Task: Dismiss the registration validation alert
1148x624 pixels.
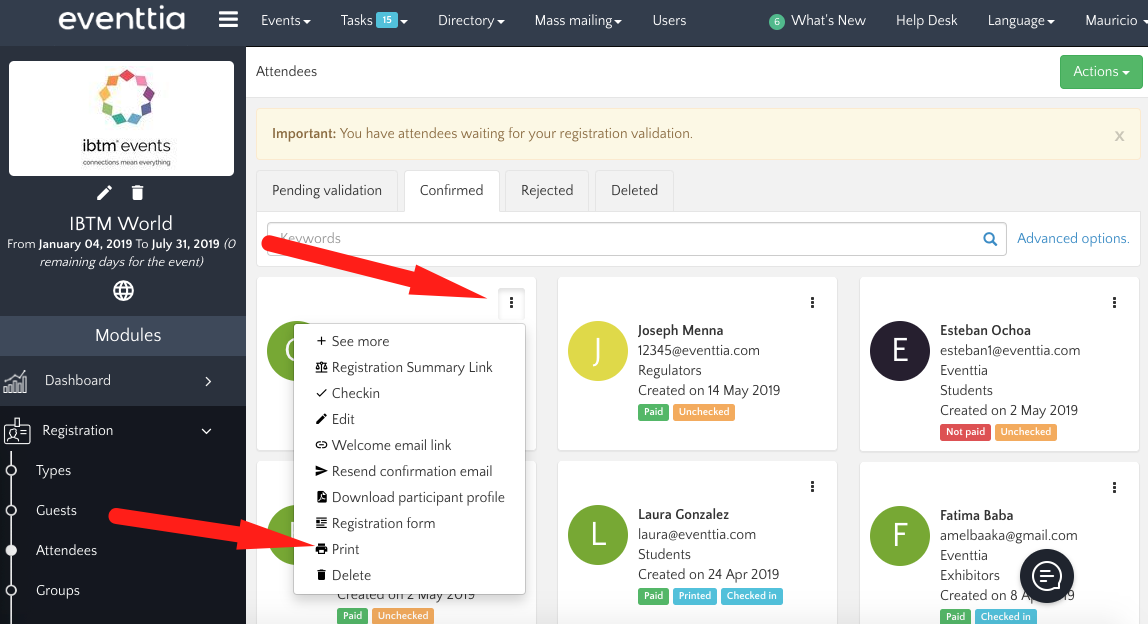Action: point(1119,136)
